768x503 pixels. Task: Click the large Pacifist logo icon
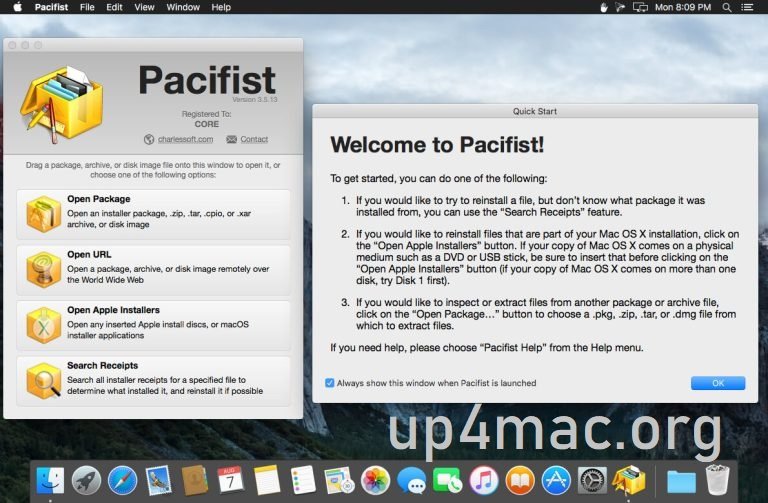[62, 104]
